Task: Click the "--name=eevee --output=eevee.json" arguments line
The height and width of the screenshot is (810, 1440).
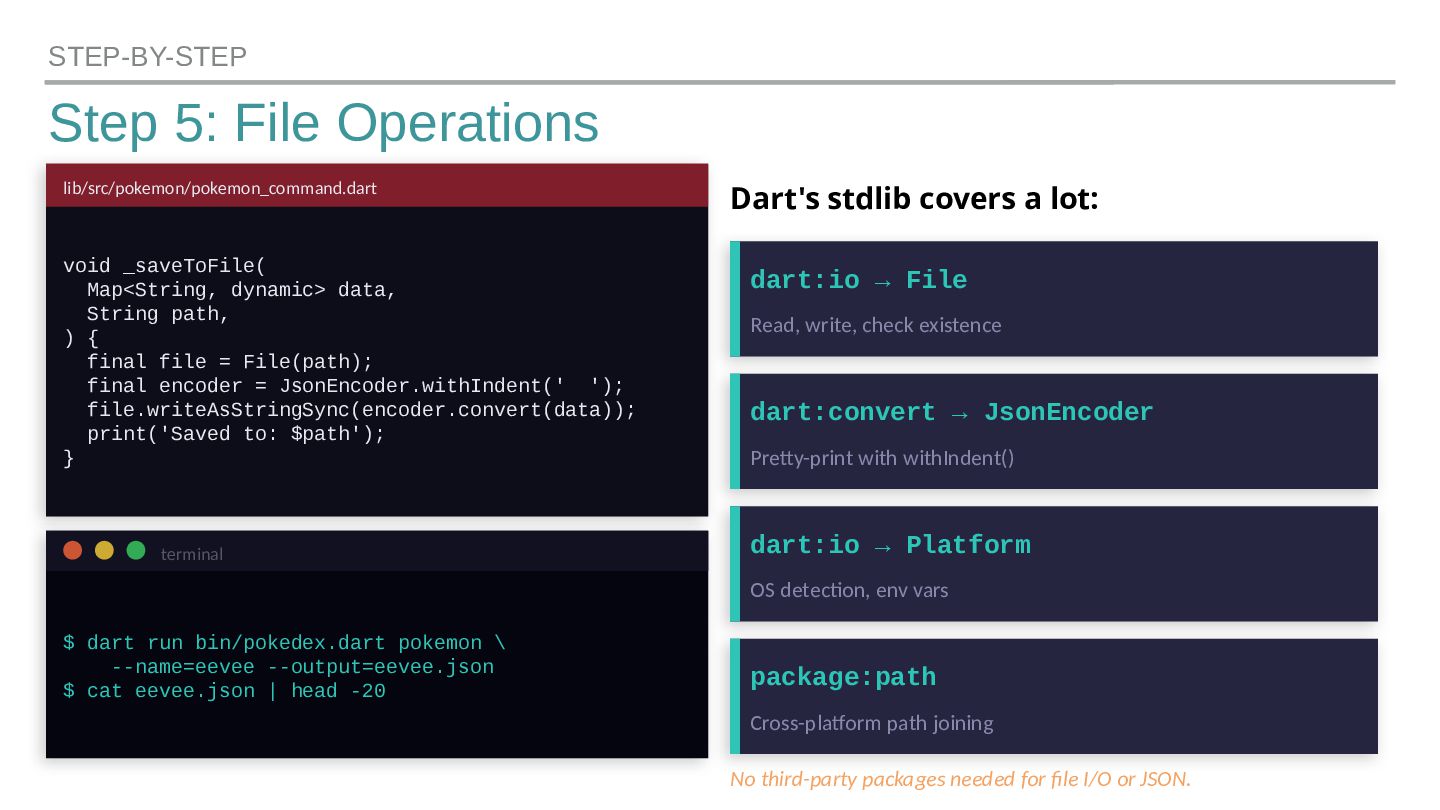Action: [302, 667]
